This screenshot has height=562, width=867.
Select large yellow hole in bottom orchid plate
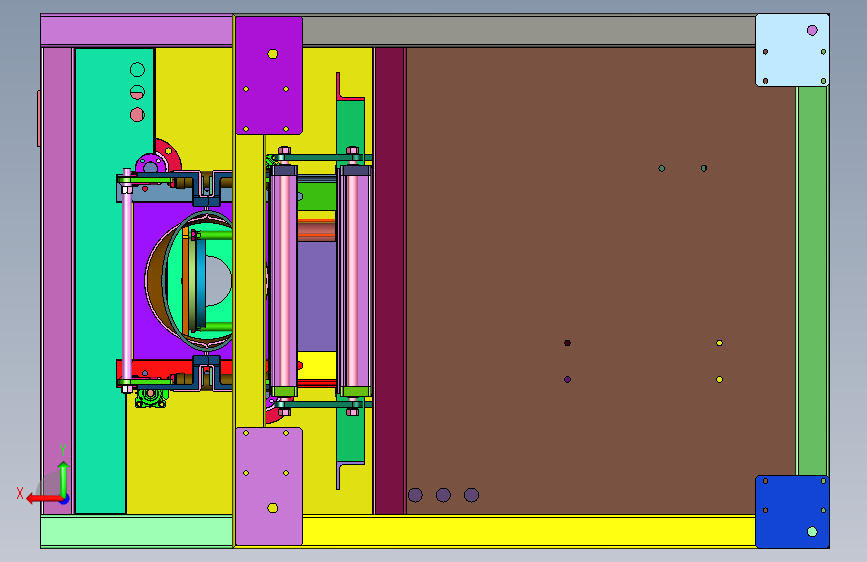(273, 508)
